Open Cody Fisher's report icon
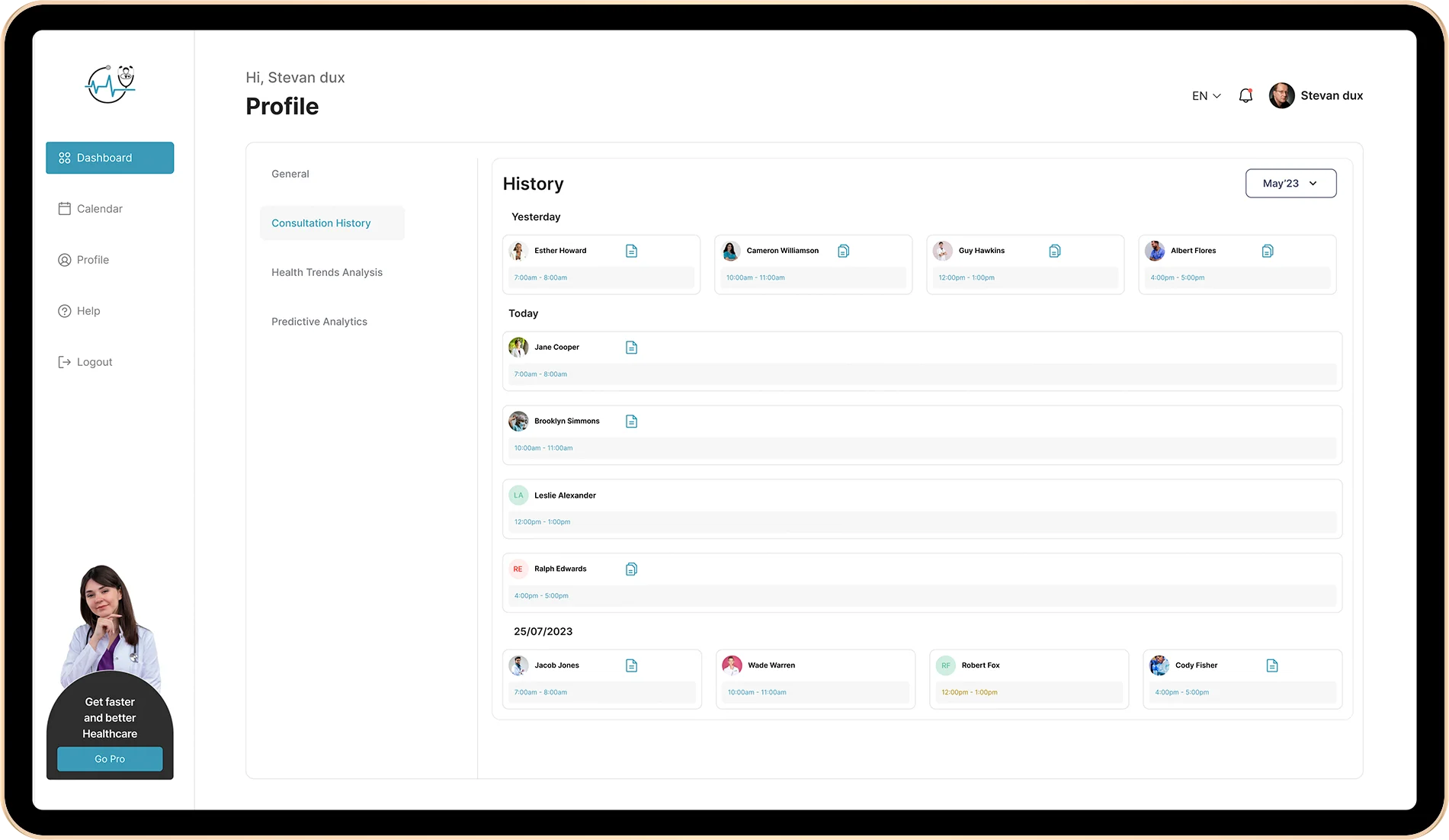This screenshot has width=1449, height=840. pyautogui.click(x=1271, y=665)
